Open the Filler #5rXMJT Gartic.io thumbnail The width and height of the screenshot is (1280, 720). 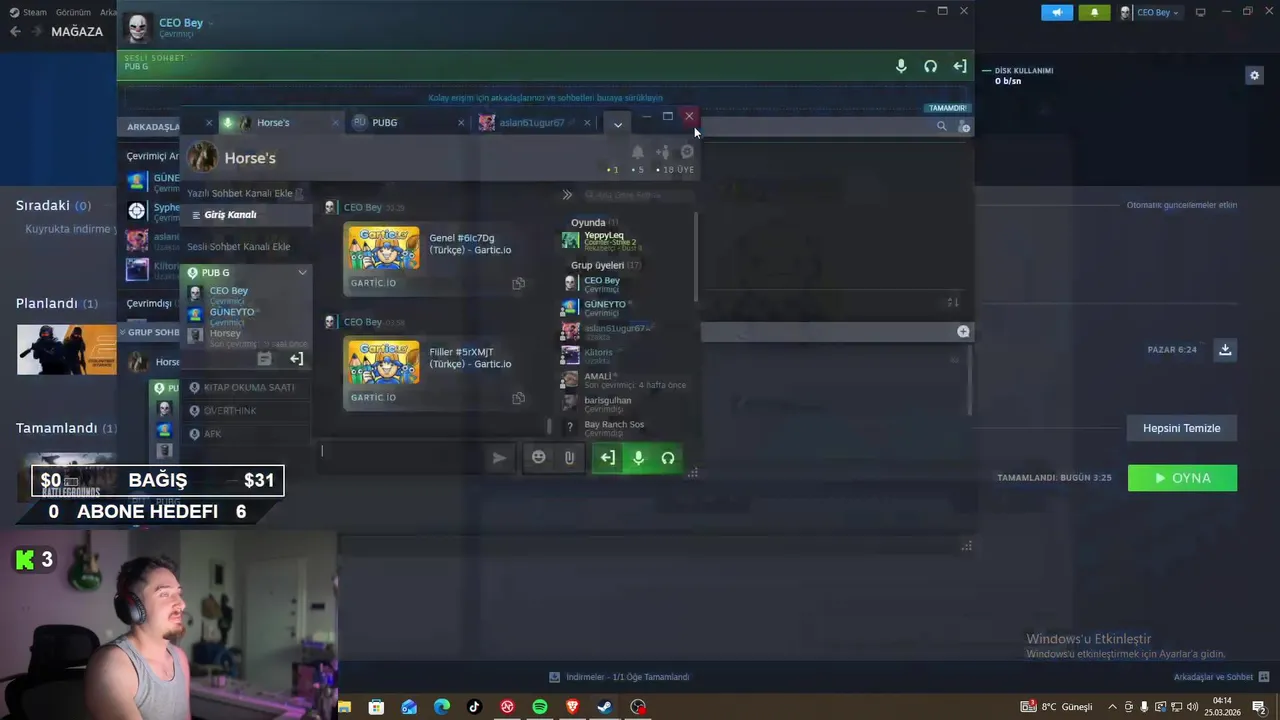384,363
